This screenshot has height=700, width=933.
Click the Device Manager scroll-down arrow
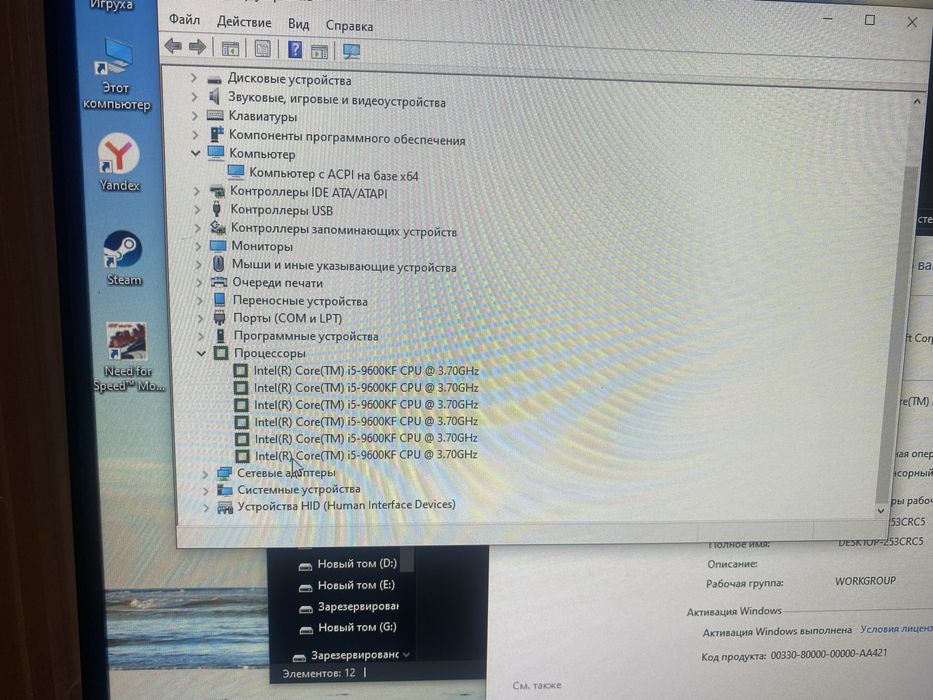pyautogui.click(x=881, y=511)
